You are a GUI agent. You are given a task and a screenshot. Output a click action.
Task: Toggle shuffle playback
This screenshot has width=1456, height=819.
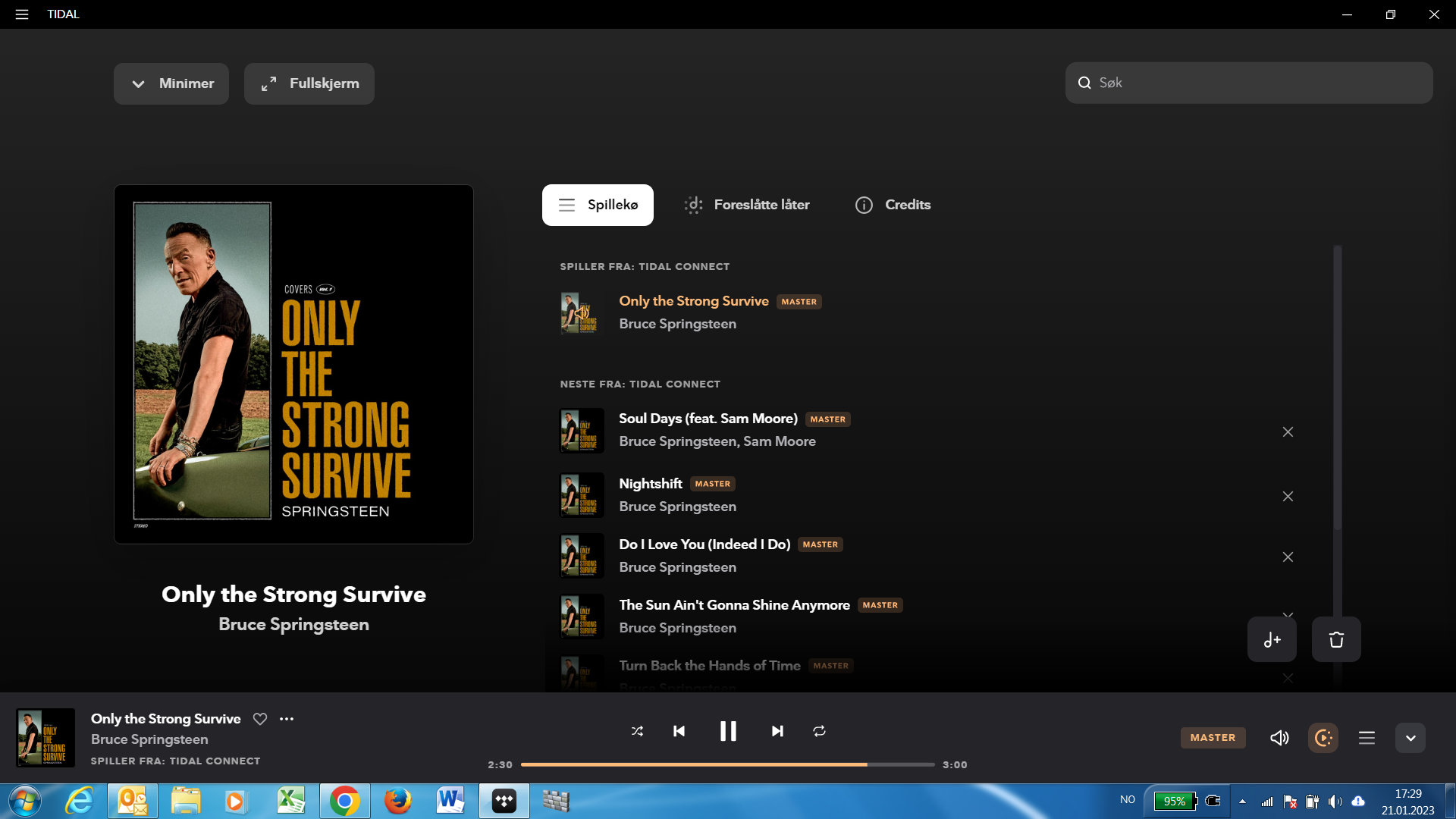637,731
